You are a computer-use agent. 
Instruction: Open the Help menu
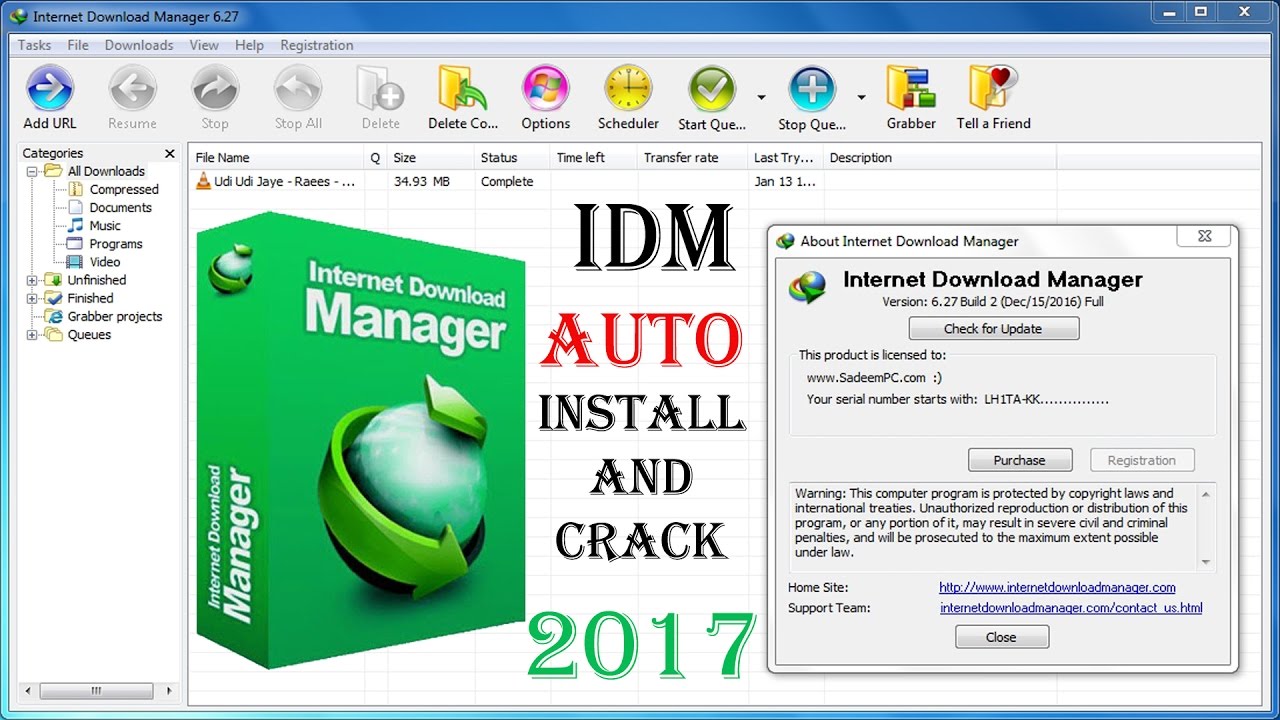(x=249, y=45)
